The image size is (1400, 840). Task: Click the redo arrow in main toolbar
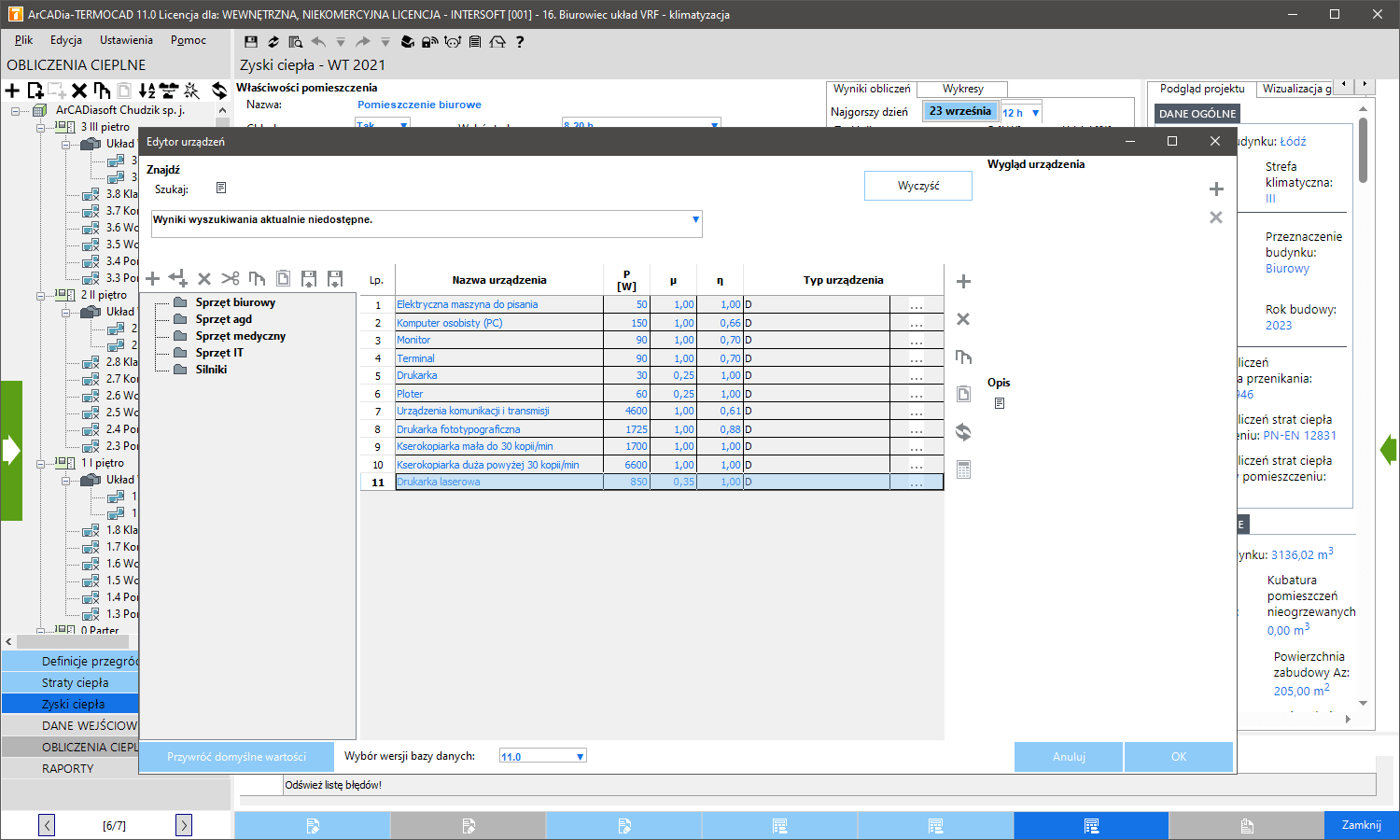pos(363,41)
